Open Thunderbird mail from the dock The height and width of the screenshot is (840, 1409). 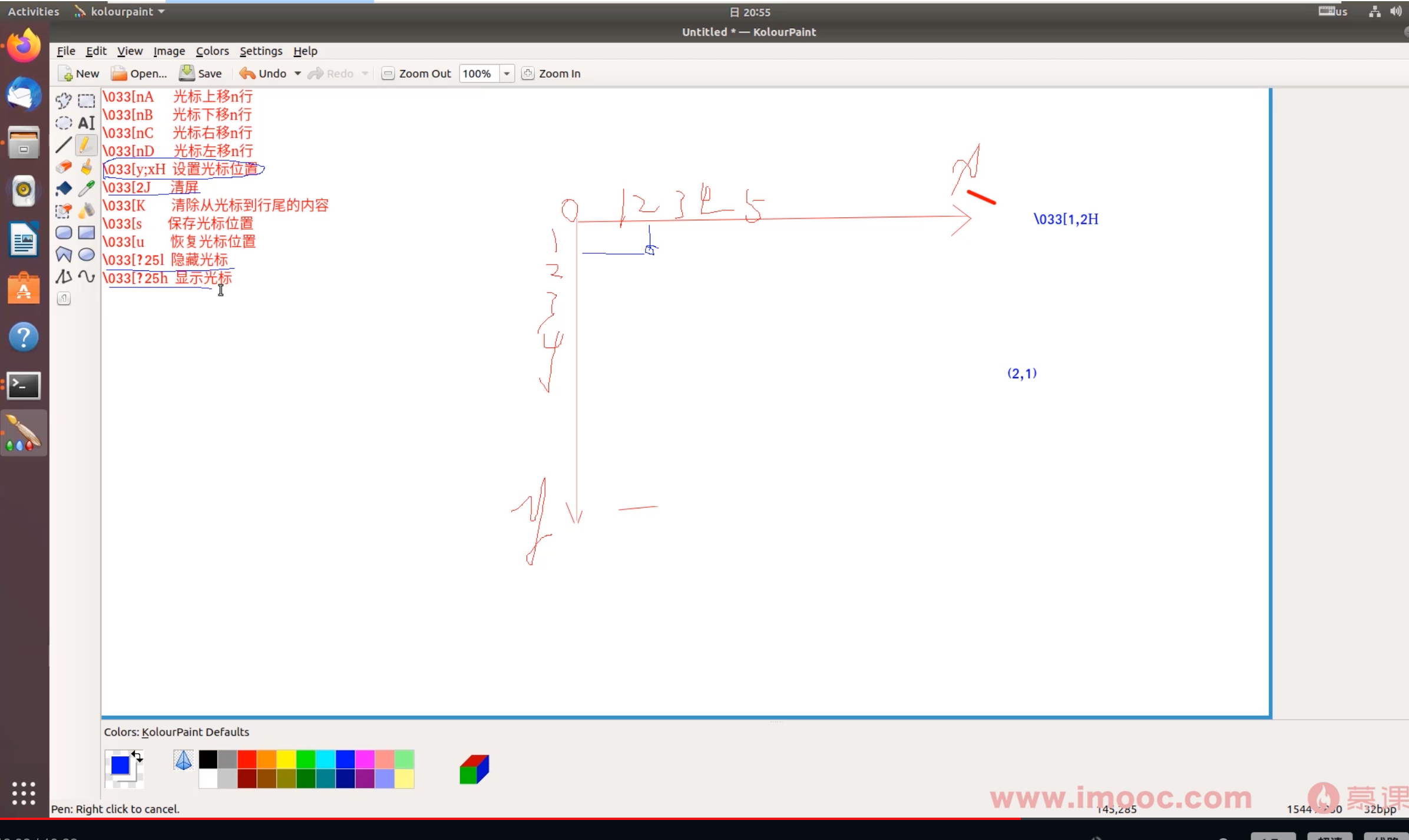pyautogui.click(x=24, y=94)
